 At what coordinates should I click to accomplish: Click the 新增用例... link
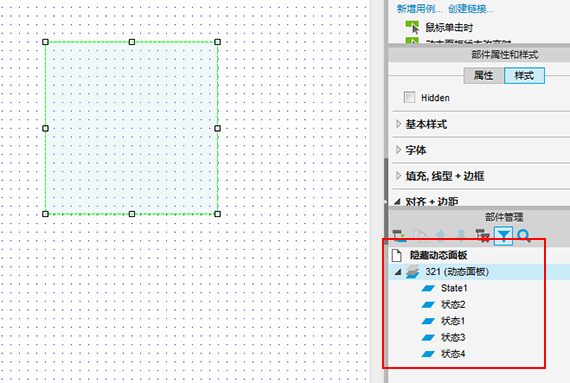pos(420,8)
